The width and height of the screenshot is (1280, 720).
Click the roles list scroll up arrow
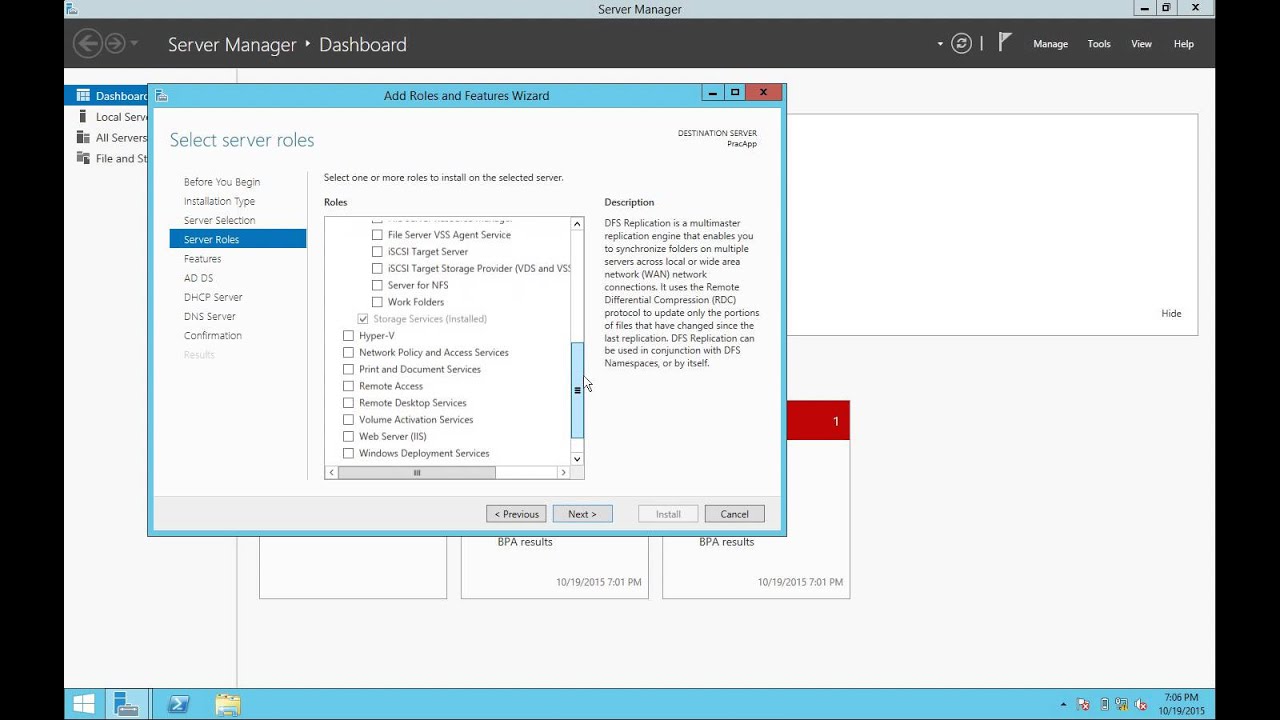click(x=577, y=224)
